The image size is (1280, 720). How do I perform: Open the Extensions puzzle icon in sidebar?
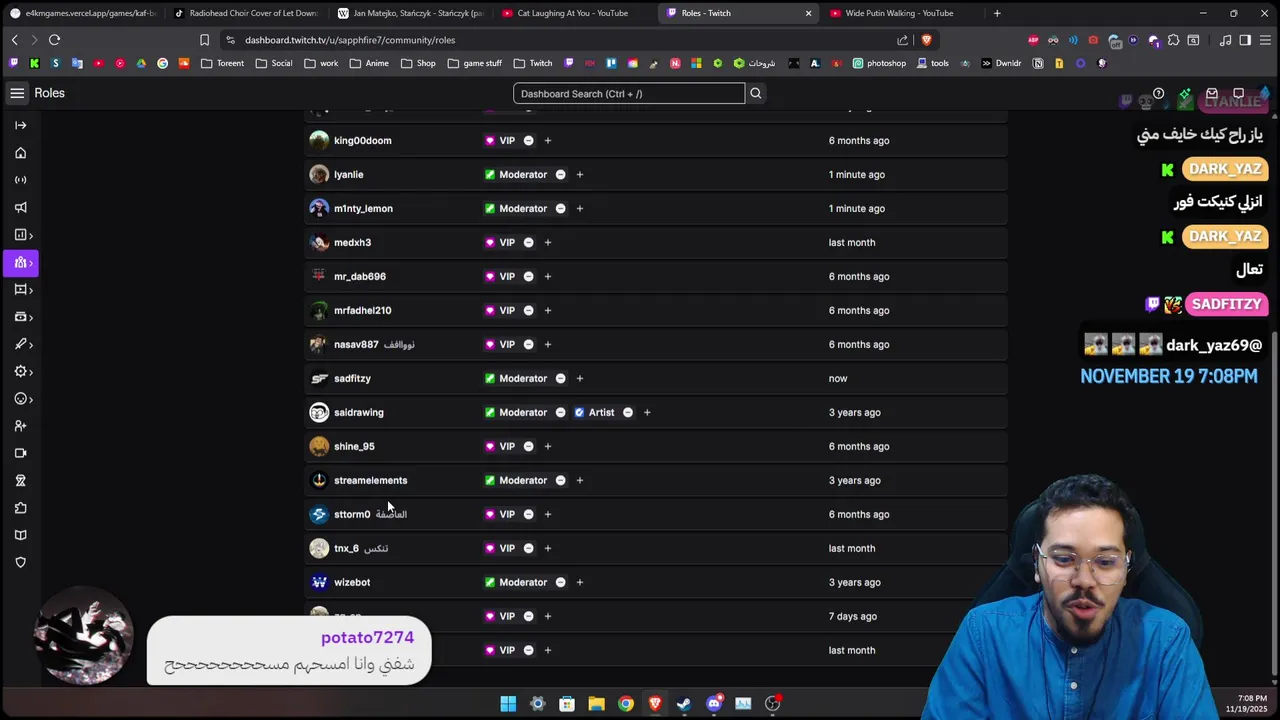pos(20,508)
